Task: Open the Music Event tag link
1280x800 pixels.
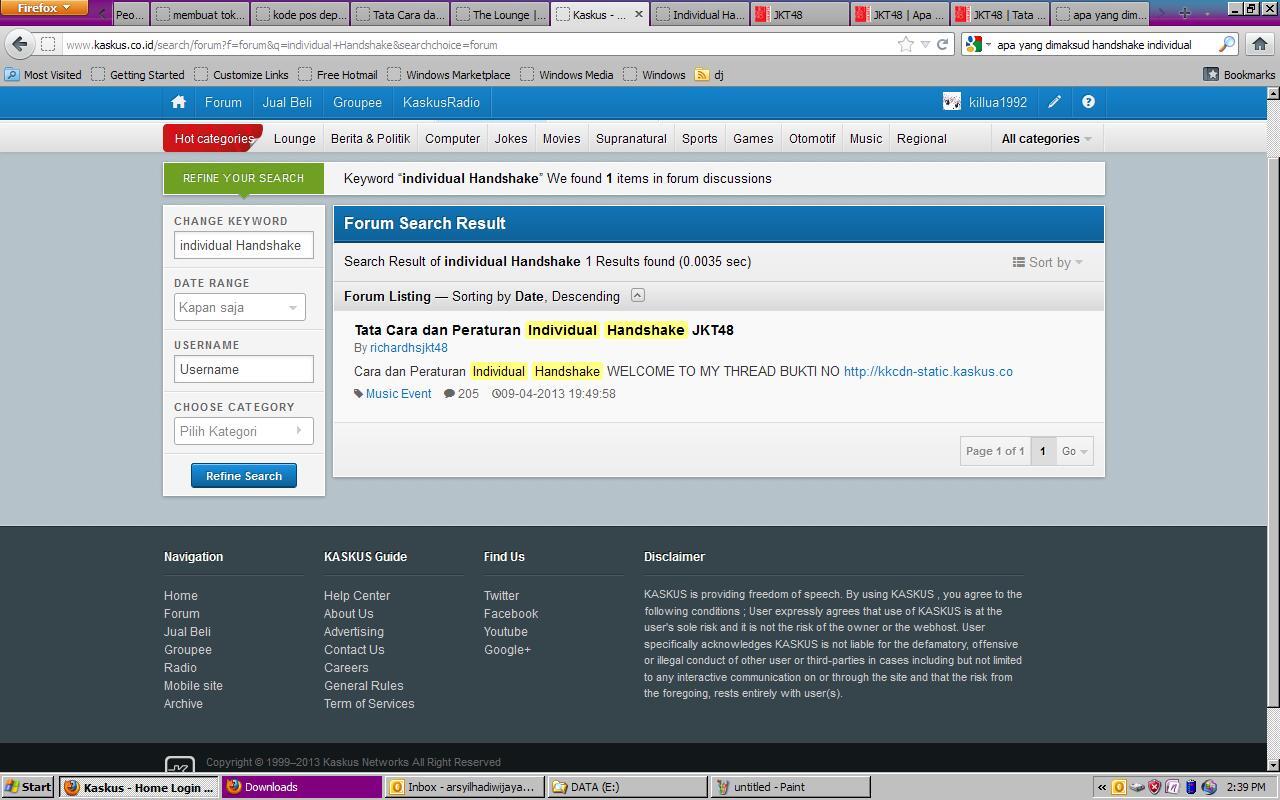Action: coord(398,394)
